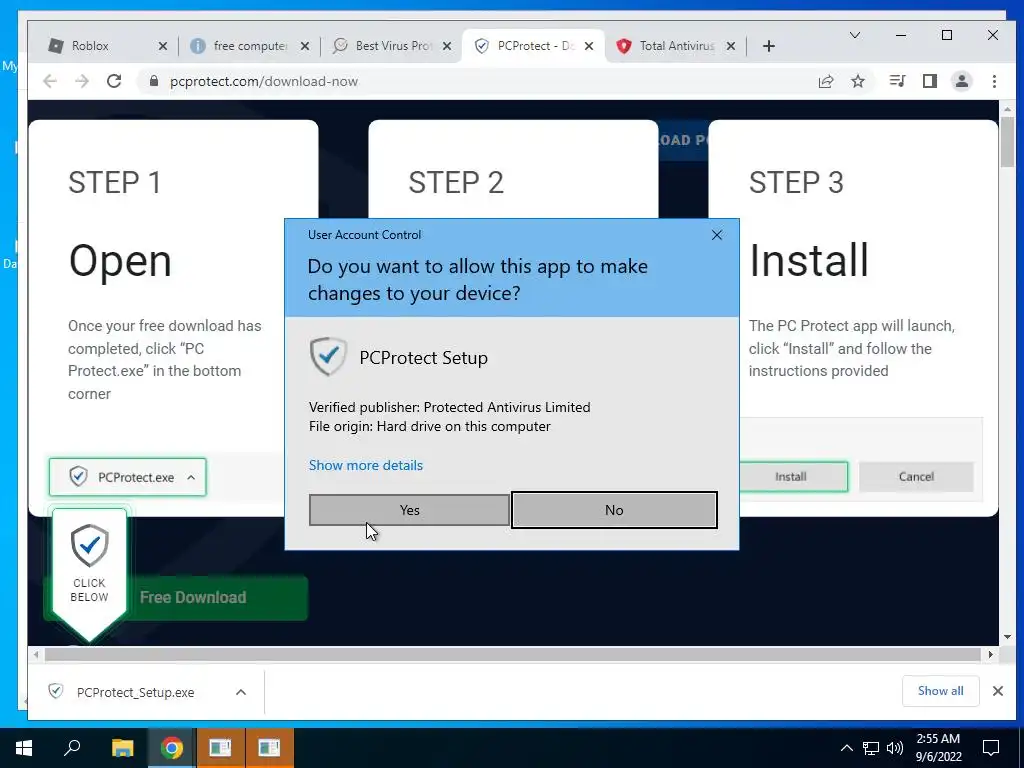Close the User Account Control dialog
This screenshot has width=1024, height=768.
click(716, 235)
